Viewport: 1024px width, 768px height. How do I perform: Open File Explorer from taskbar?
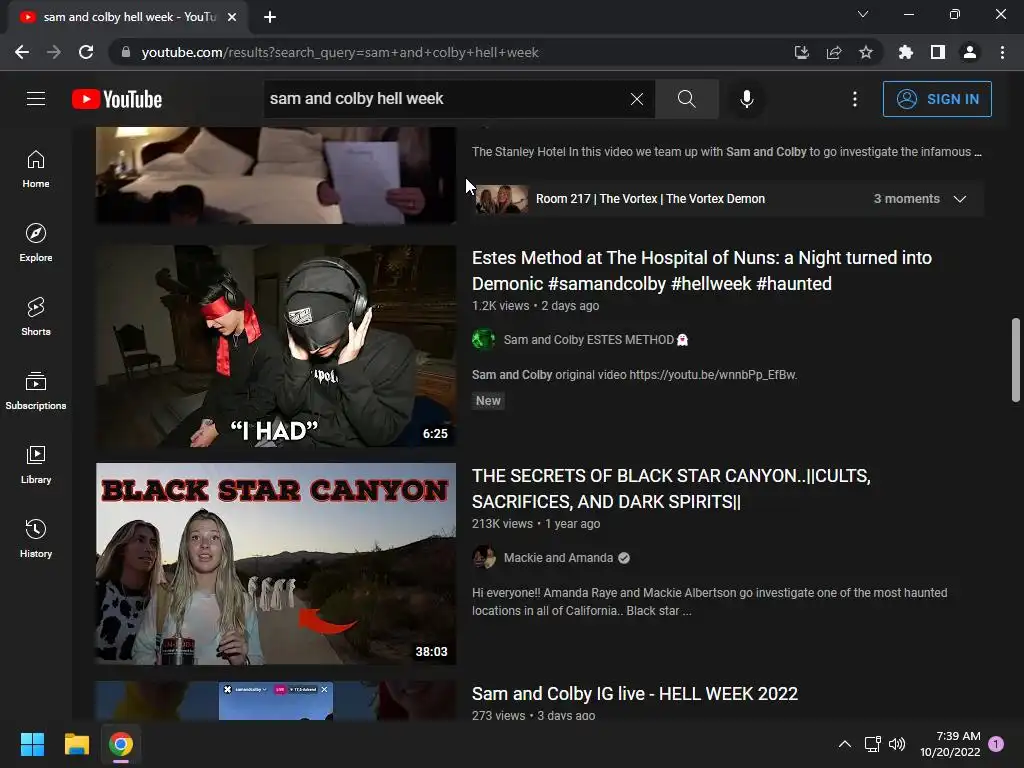click(76, 744)
